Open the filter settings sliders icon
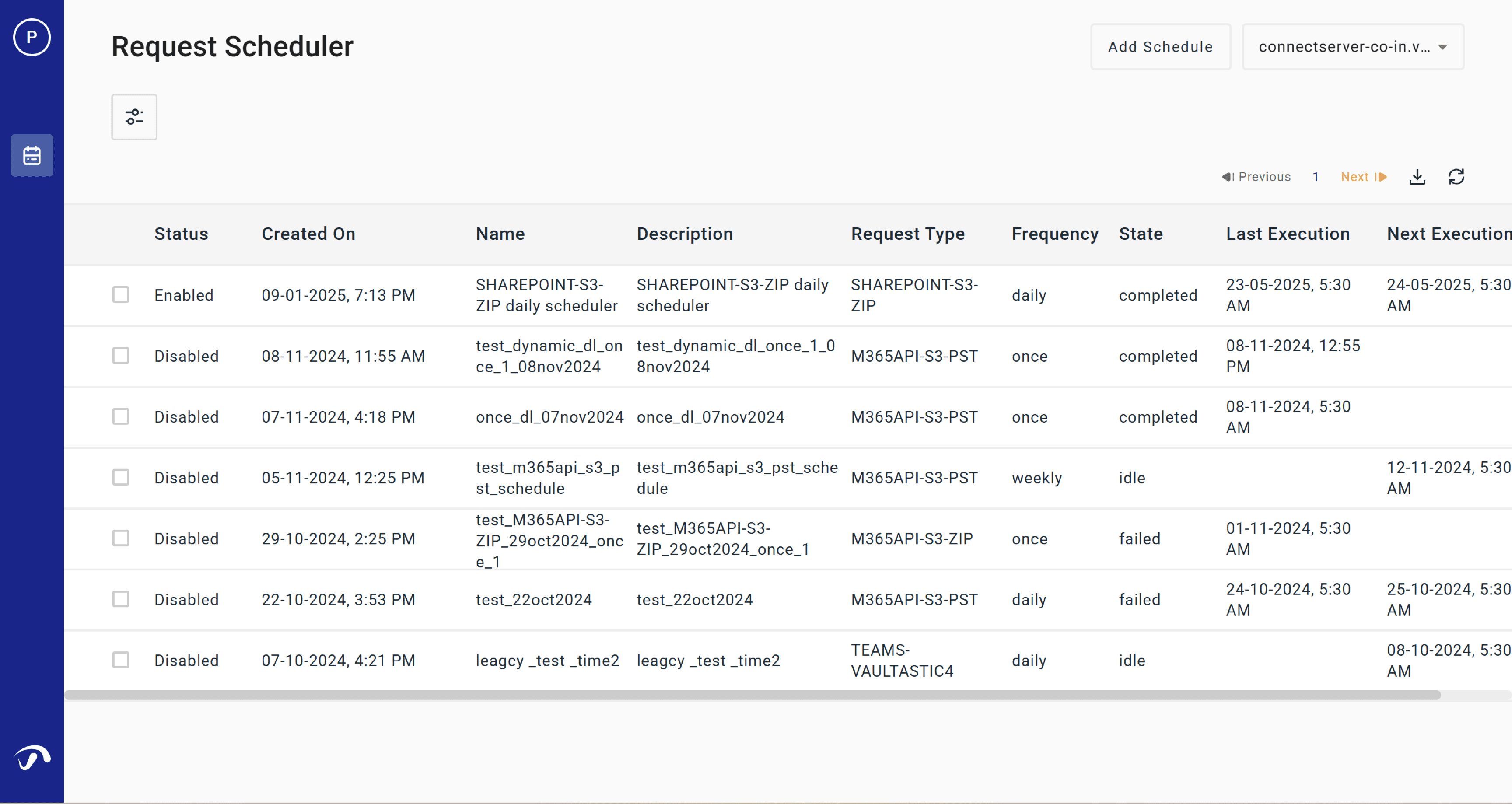 tap(134, 117)
